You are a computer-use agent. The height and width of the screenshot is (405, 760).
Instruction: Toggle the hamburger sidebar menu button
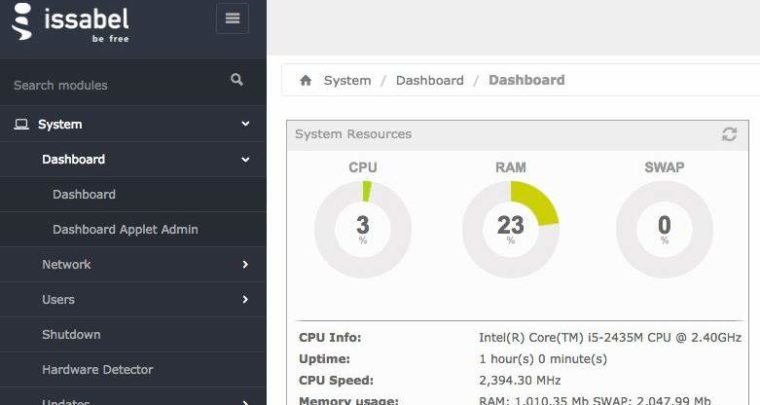pyautogui.click(x=233, y=18)
